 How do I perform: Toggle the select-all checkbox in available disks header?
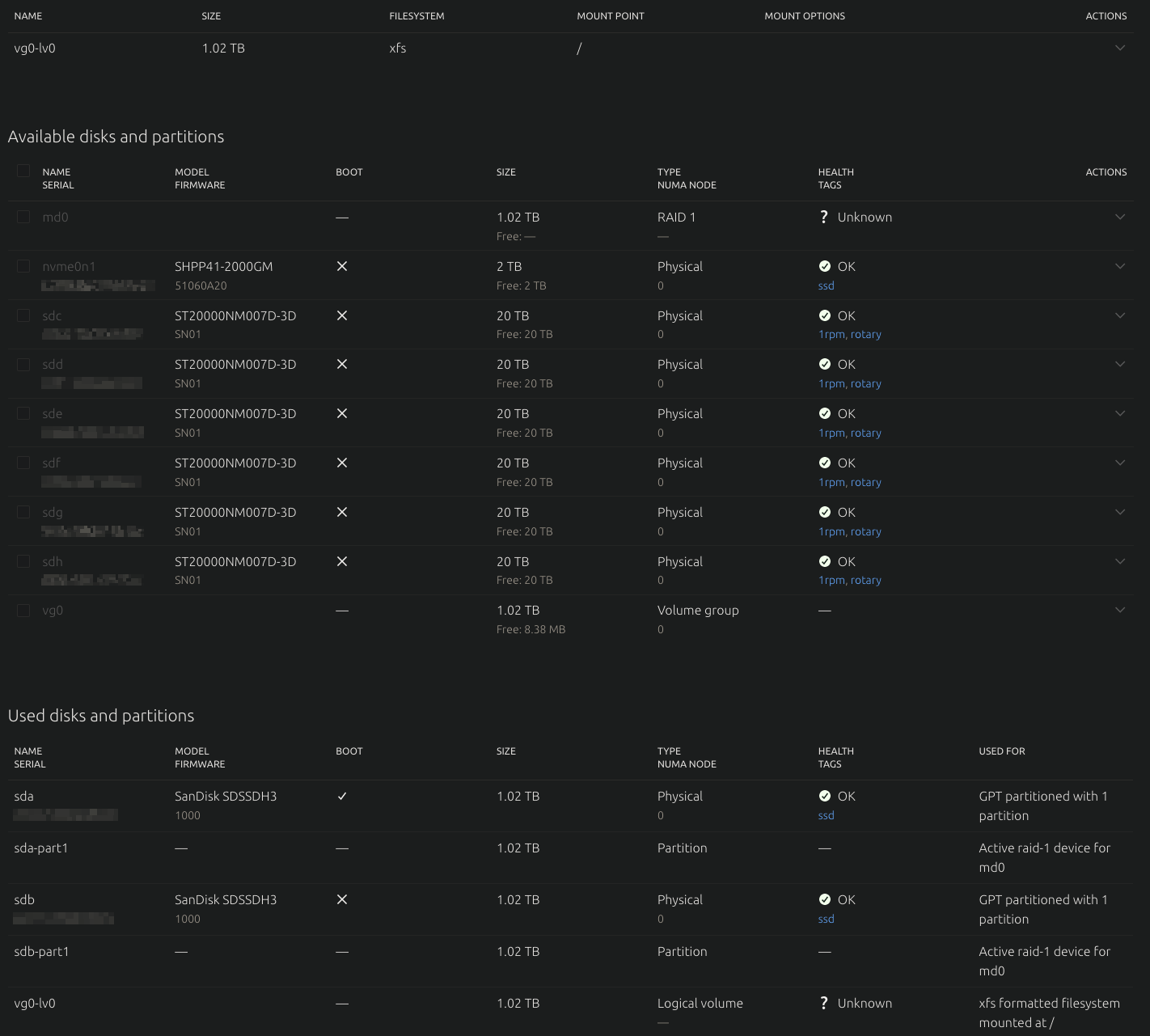pos(23,171)
